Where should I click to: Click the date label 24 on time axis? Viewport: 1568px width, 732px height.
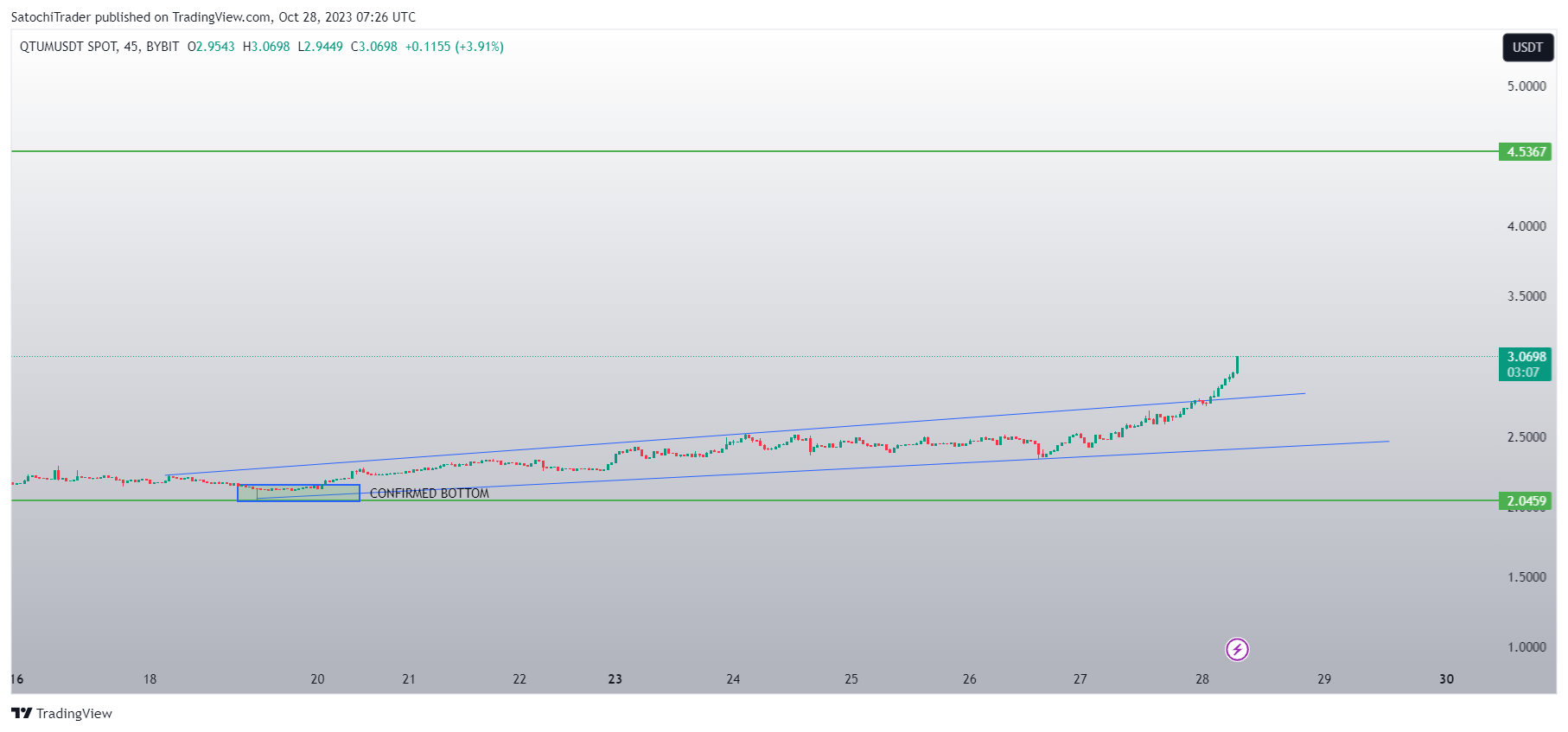[x=733, y=679]
